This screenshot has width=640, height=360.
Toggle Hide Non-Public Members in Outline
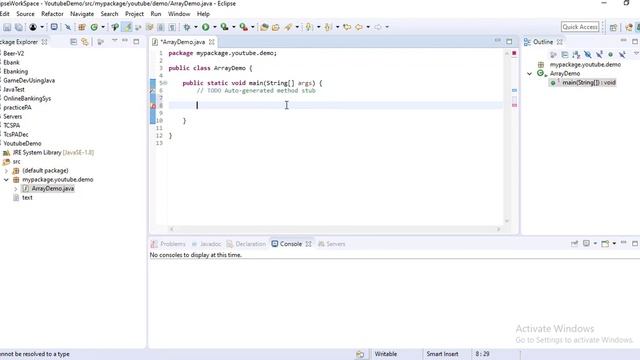click(x=610, y=54)
